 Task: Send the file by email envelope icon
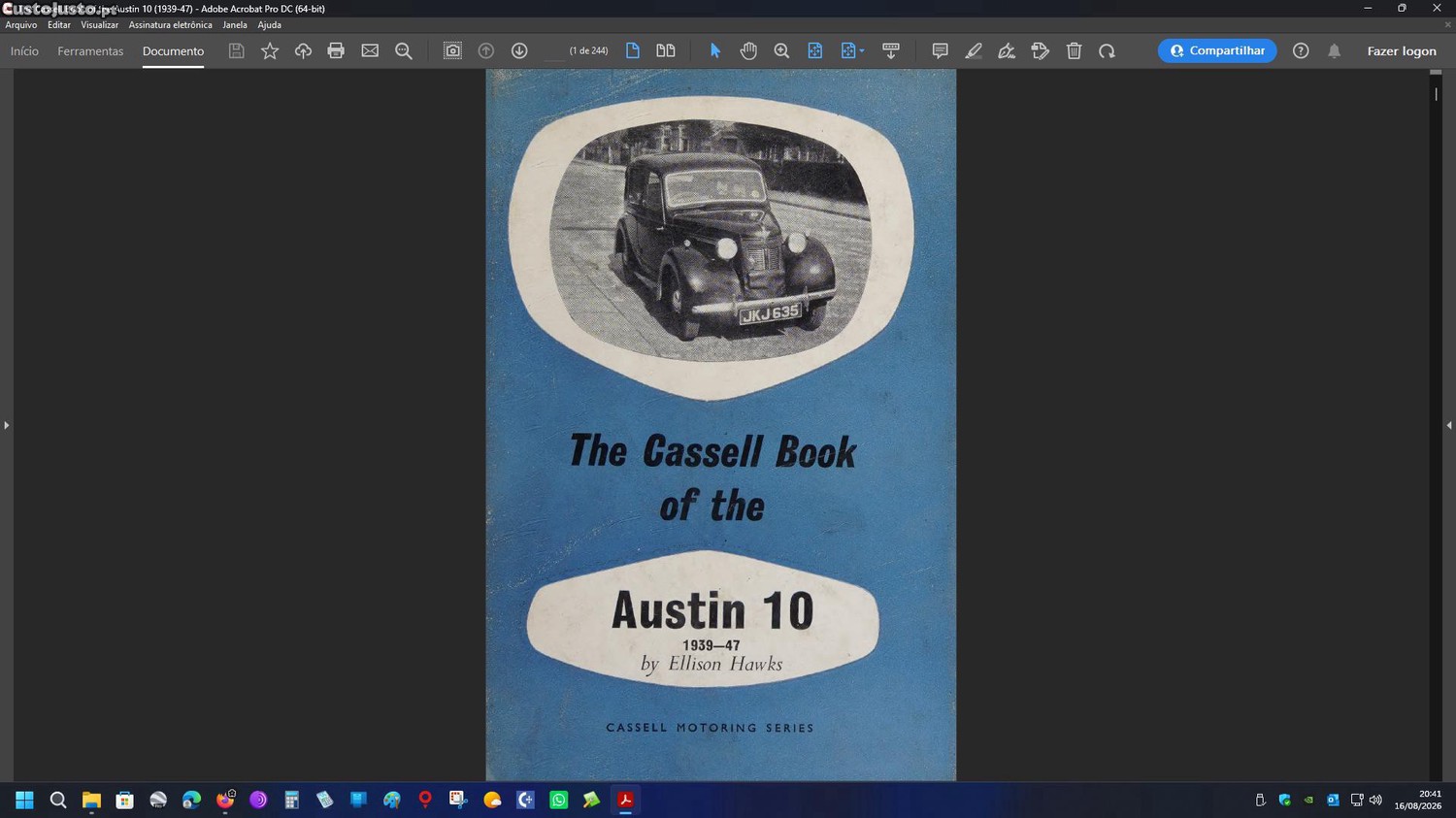[370, 50]
